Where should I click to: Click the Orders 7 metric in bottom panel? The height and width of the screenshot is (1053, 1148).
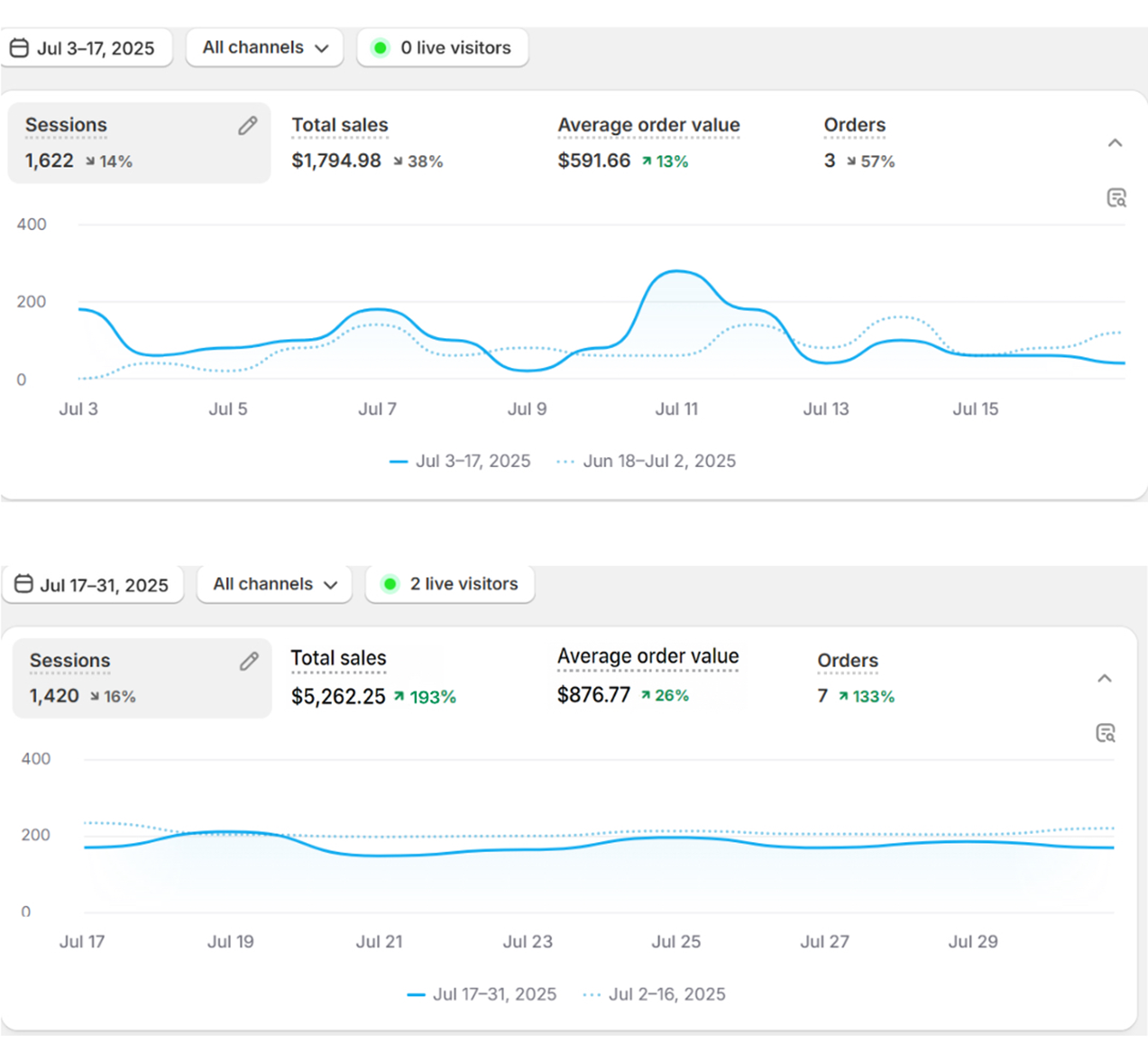coord(855,678)
